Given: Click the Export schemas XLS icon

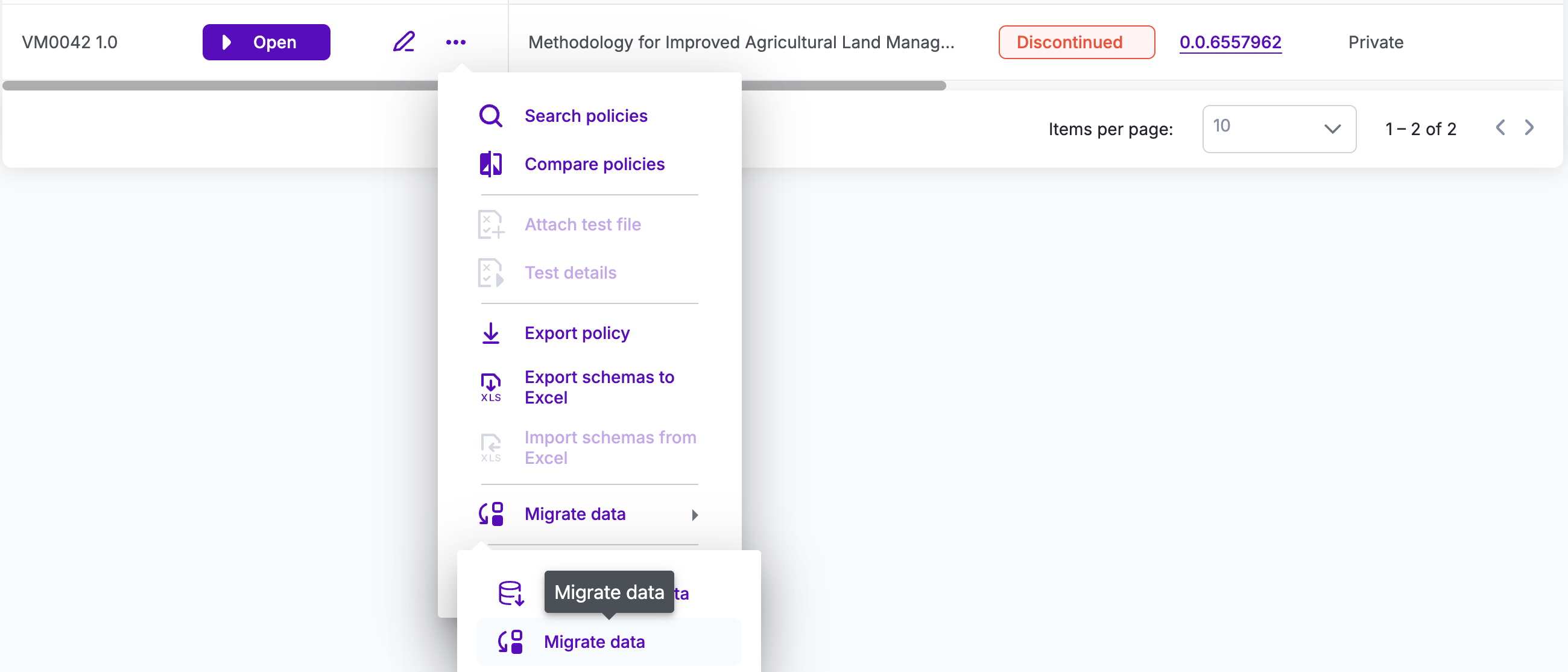Looking at the screenshot, I should (491, 387).
